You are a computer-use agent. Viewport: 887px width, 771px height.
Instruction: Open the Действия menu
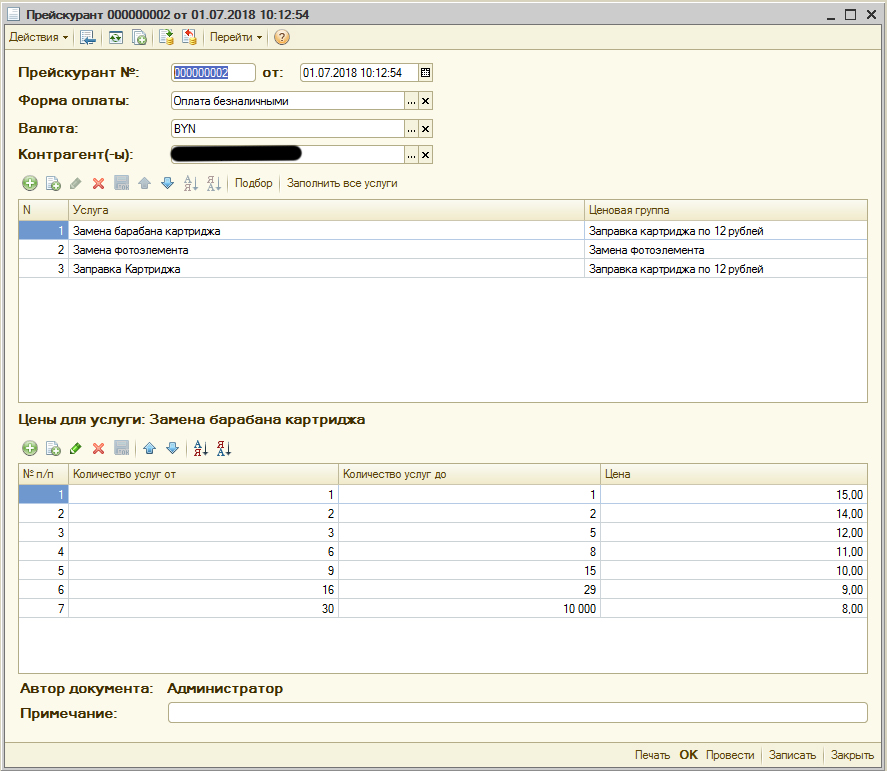coord(39,37)
